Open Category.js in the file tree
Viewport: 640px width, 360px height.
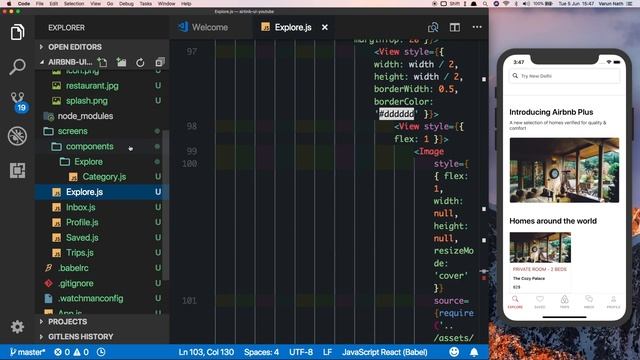pos(104,177)
